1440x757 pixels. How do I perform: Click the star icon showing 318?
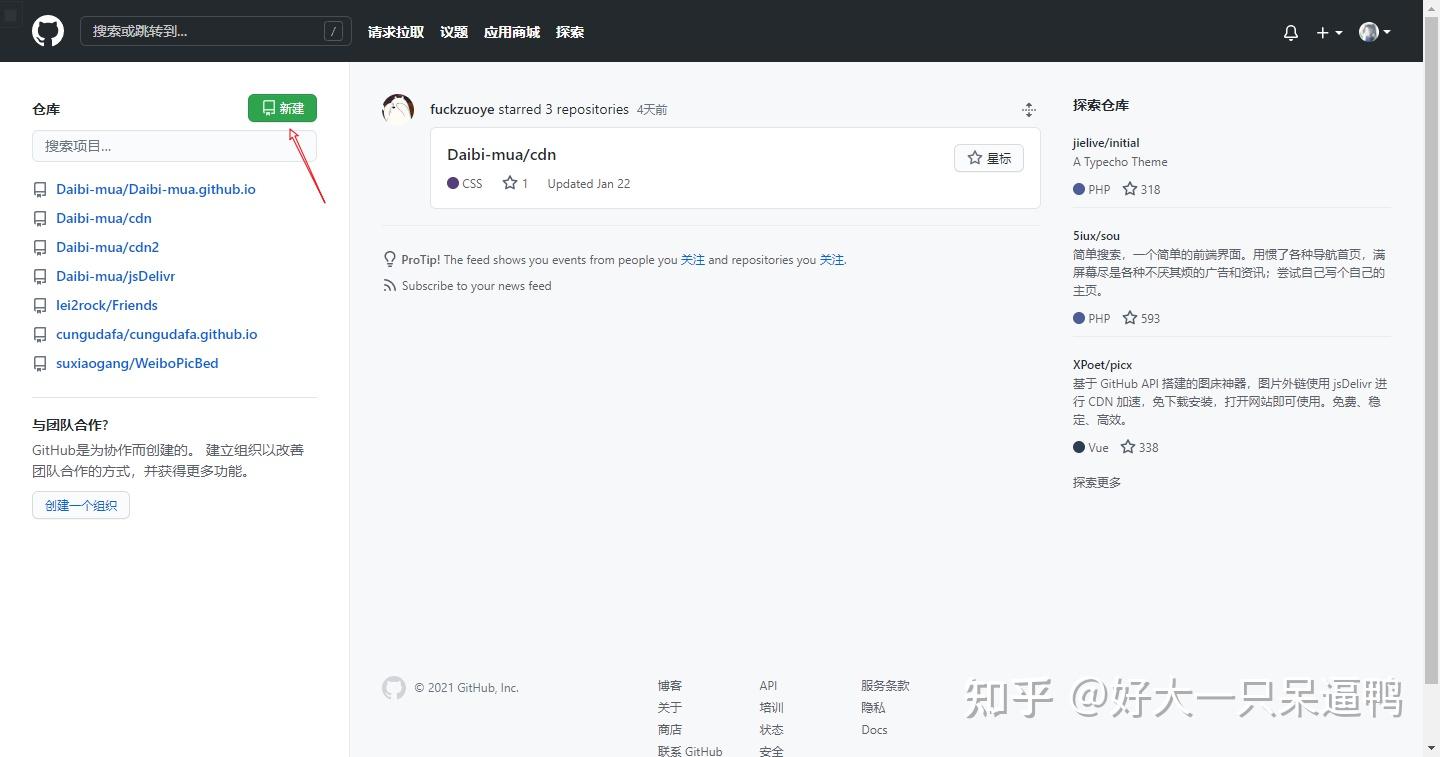click(1130, 189)
